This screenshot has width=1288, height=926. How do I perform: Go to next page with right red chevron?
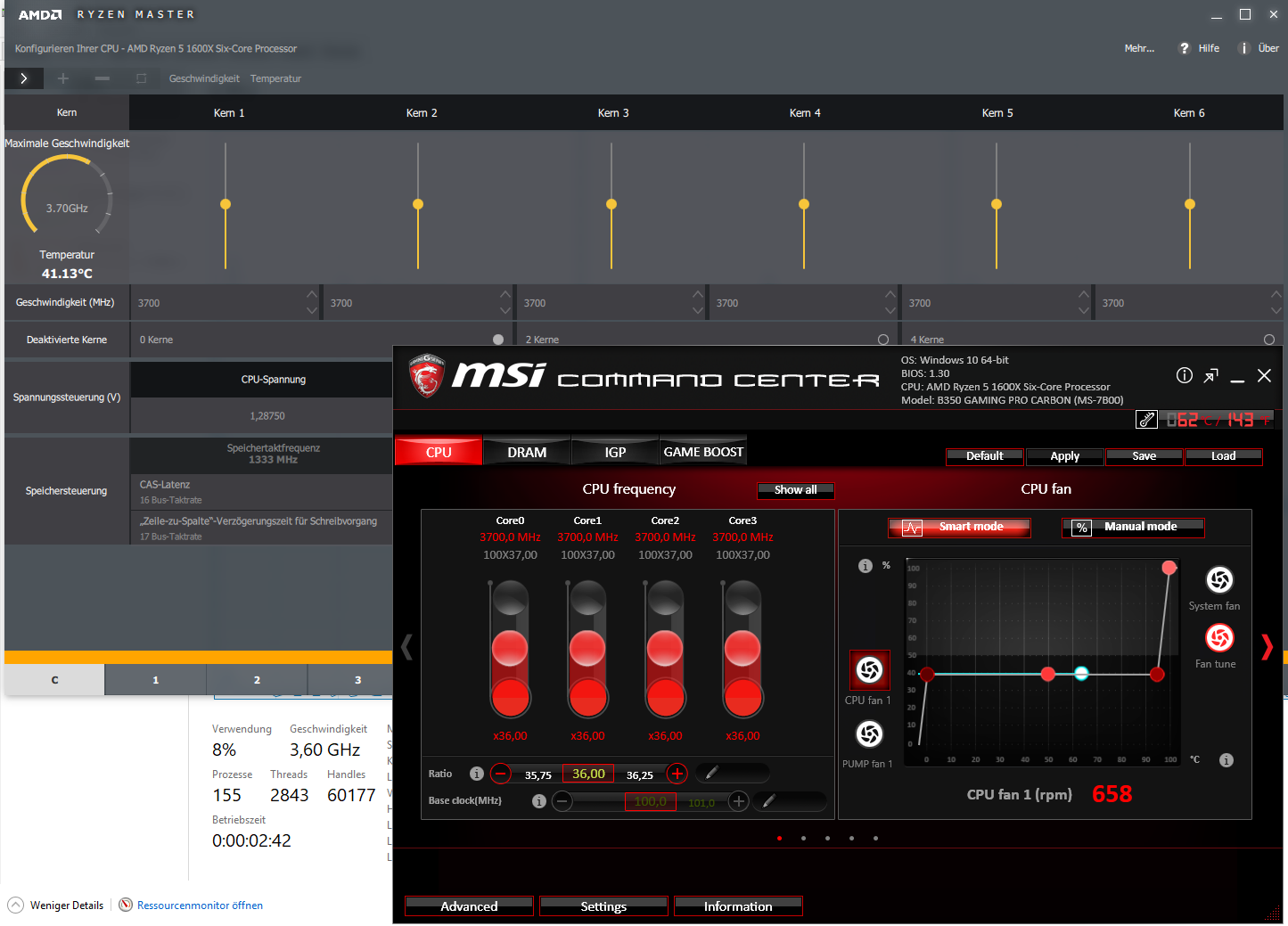(x=1267, y=647)
